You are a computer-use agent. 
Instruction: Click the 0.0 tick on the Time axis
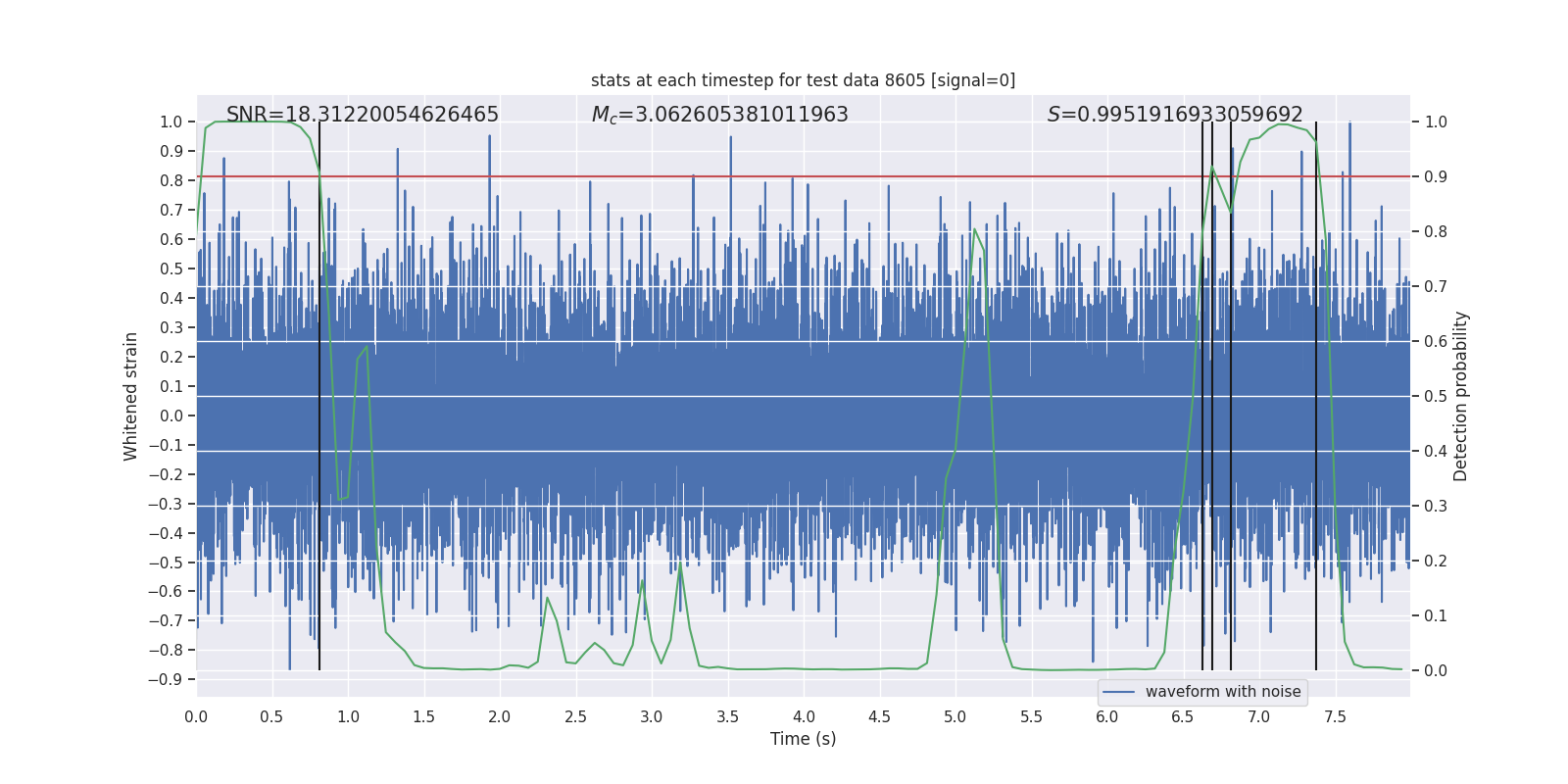point(196,716)
